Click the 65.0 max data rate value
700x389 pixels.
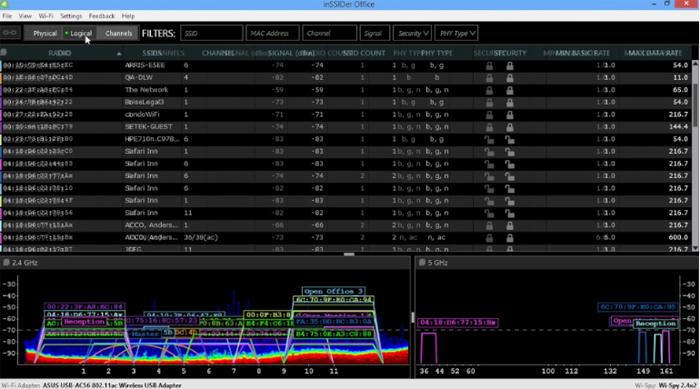pos(680,90)
